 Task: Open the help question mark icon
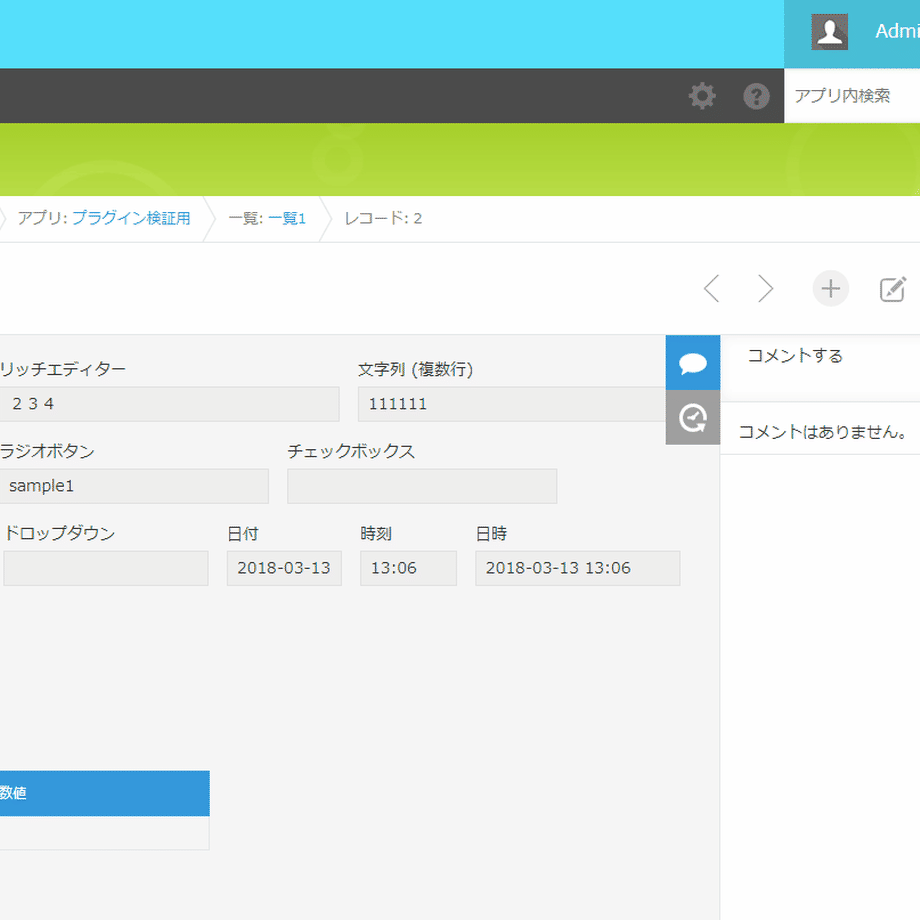tap(756, 96)
